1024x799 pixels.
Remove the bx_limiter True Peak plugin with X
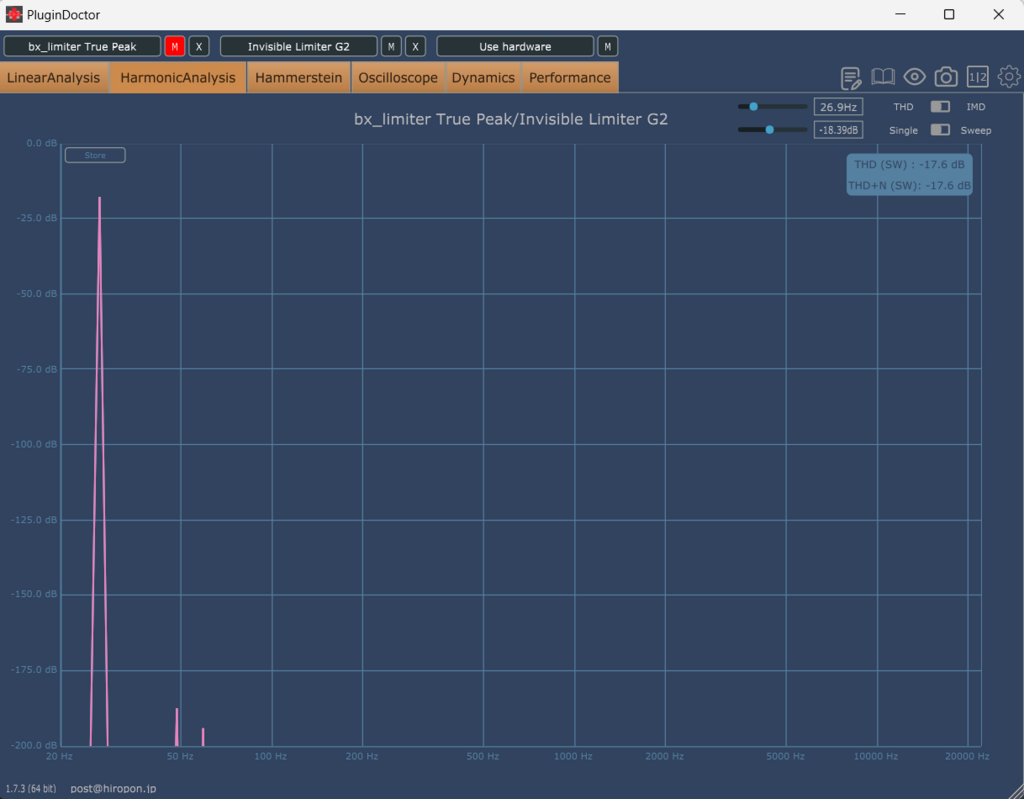(x=199, y=46)
